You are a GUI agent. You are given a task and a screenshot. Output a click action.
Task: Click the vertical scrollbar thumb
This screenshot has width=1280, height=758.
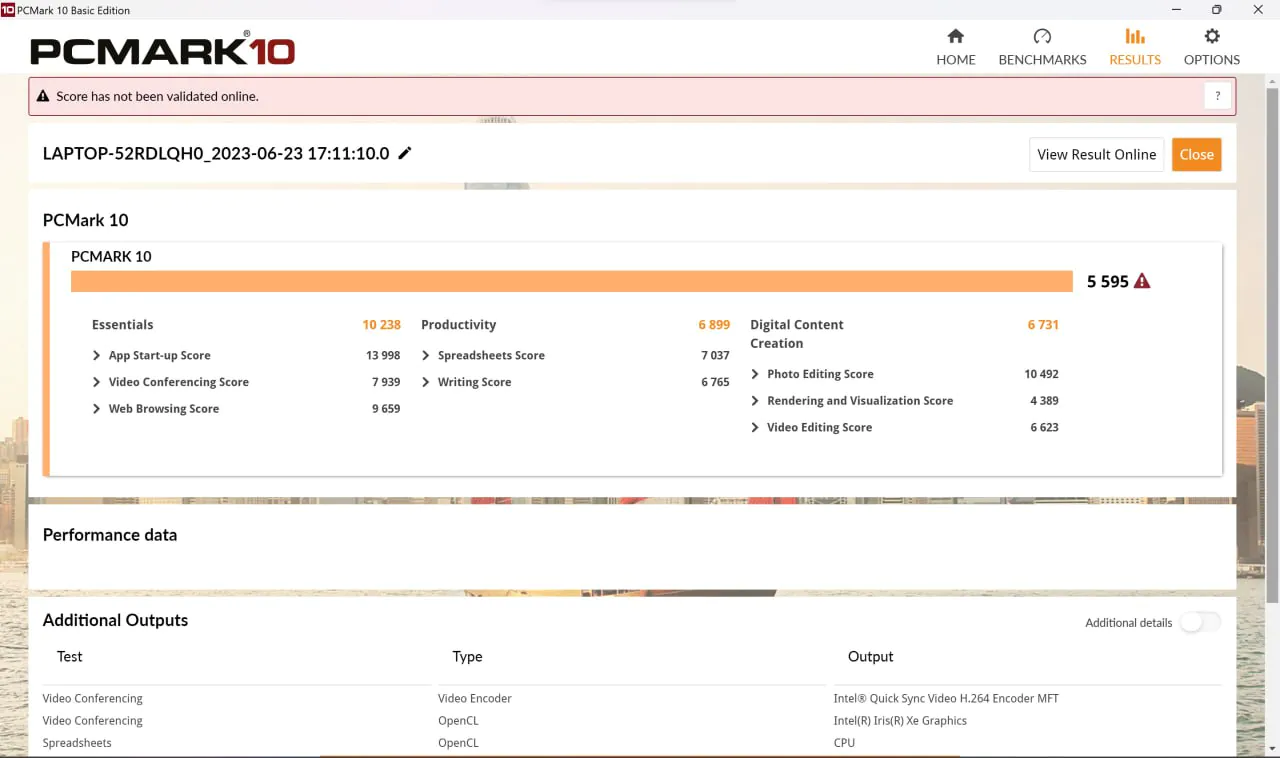(1272, 345)
